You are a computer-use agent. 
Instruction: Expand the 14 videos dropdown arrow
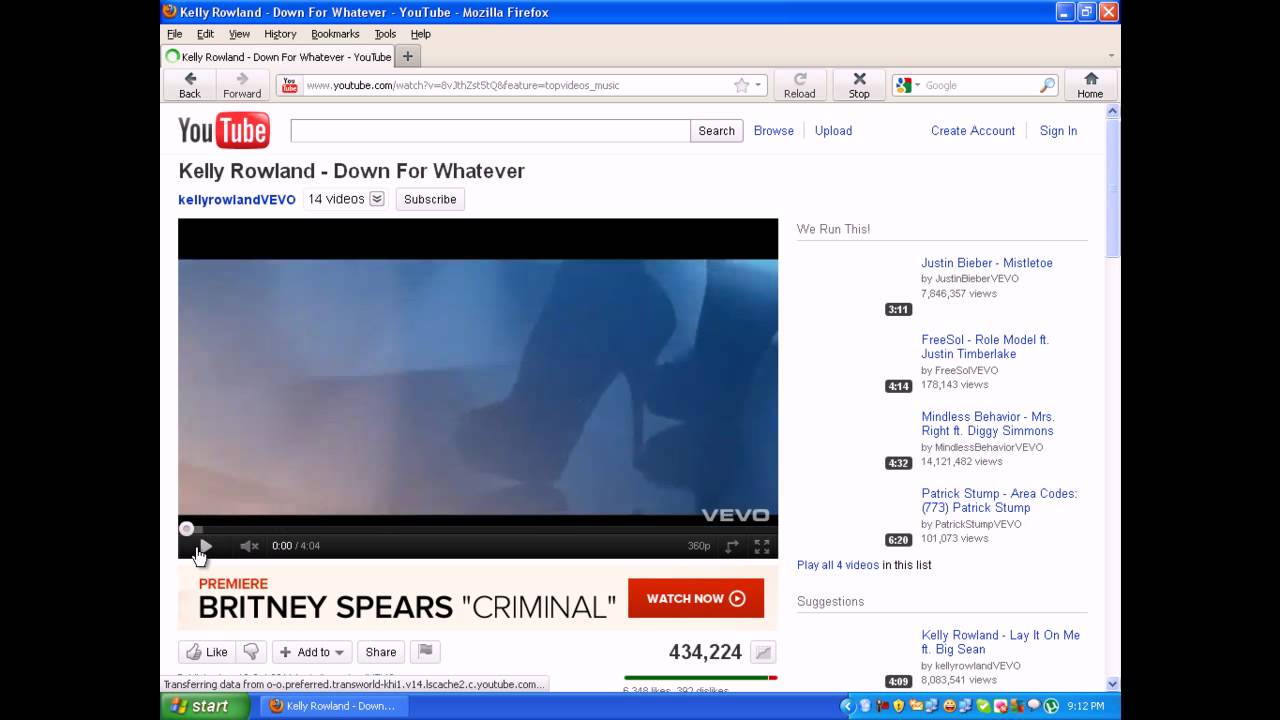tap(377, 199)
